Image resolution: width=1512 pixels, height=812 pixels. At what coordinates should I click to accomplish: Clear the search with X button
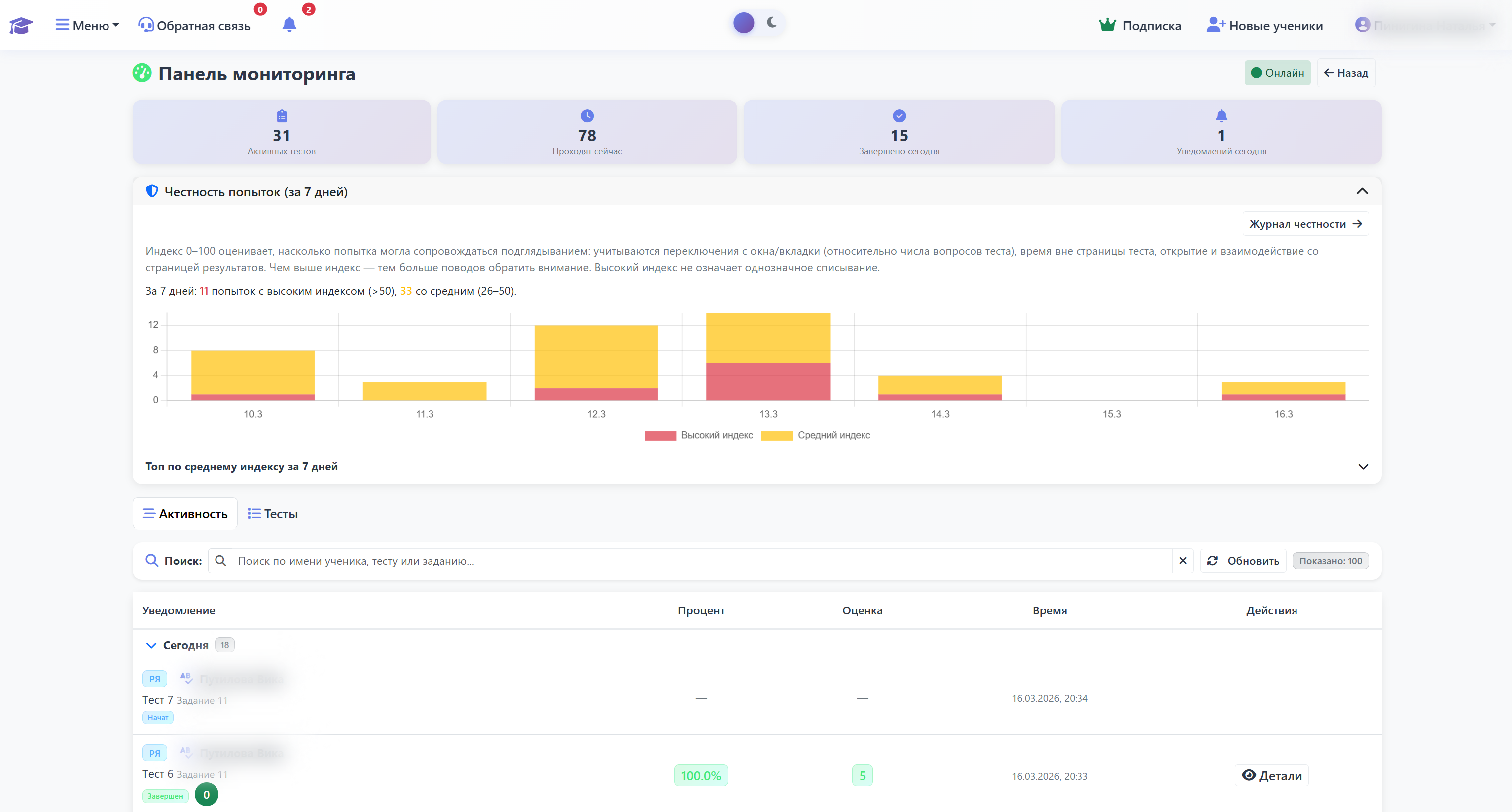(x=1183, y=561)
